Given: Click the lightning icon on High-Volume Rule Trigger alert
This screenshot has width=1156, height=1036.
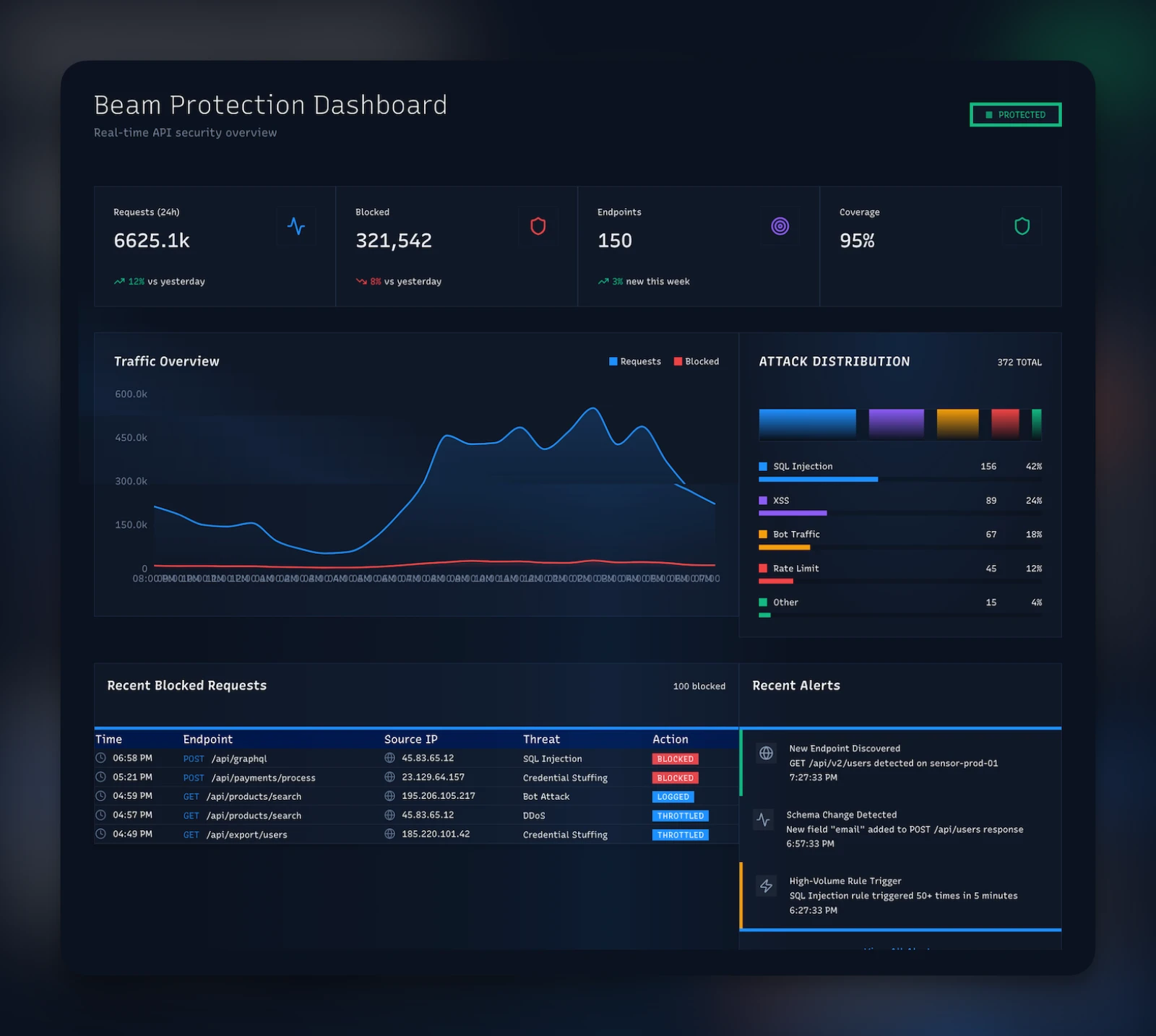Looking at the screenshot, I should [765, 886].
